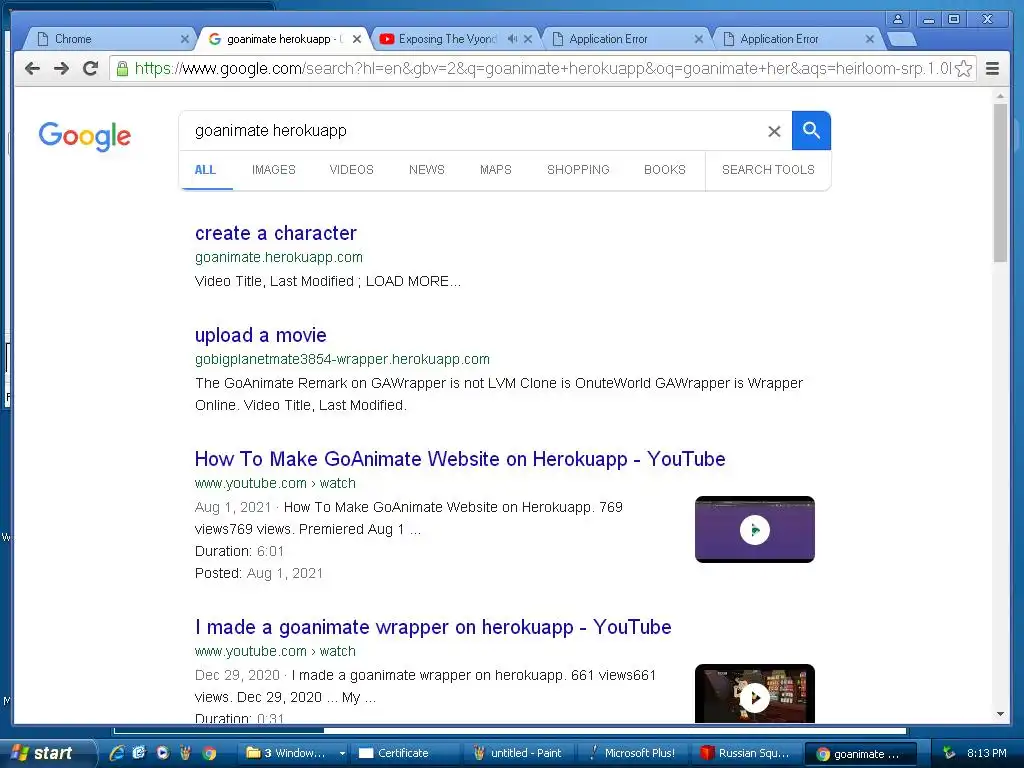Click the scrollbar down arrow
The image size is (1024, 768).
pyautogui.click(x=1000, y=714)
